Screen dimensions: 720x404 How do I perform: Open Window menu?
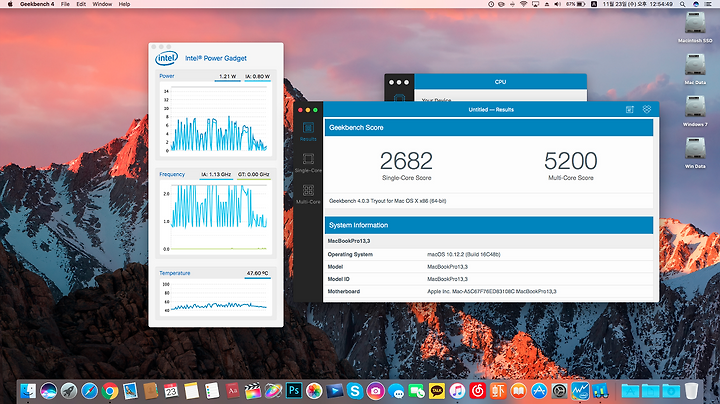102,4
